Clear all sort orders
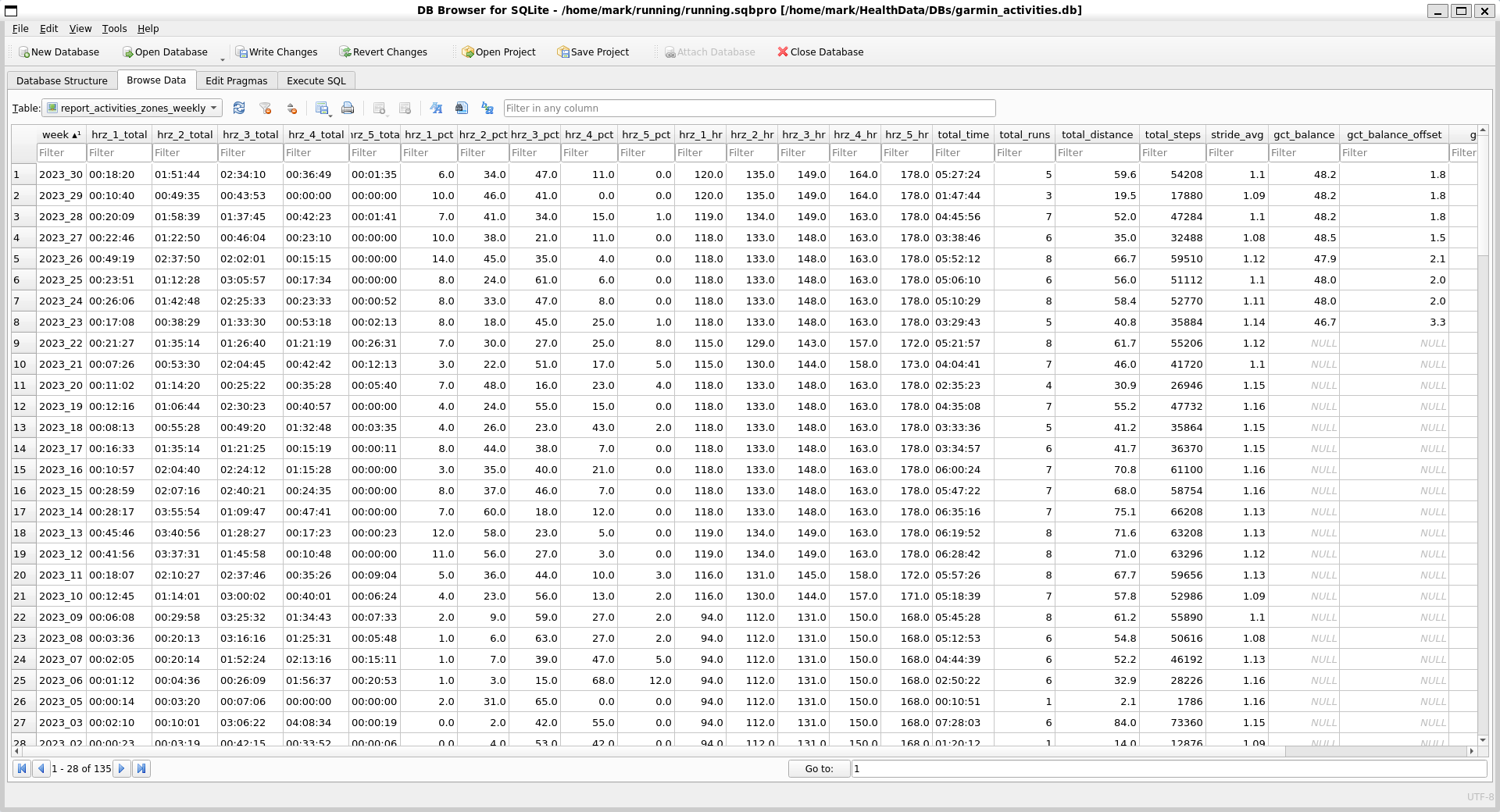 point(292,108)
